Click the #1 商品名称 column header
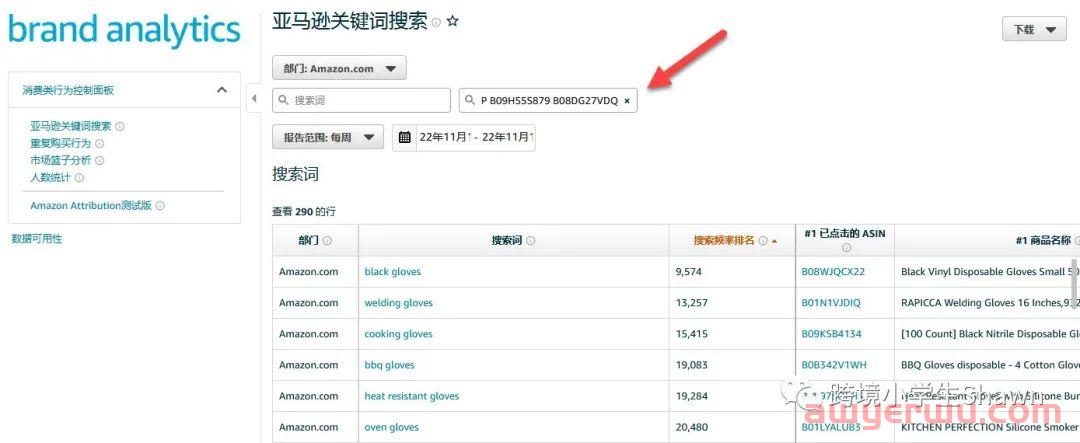Screen dimensions: 1080x443 pyautogui.click(x=1043, y=240)
